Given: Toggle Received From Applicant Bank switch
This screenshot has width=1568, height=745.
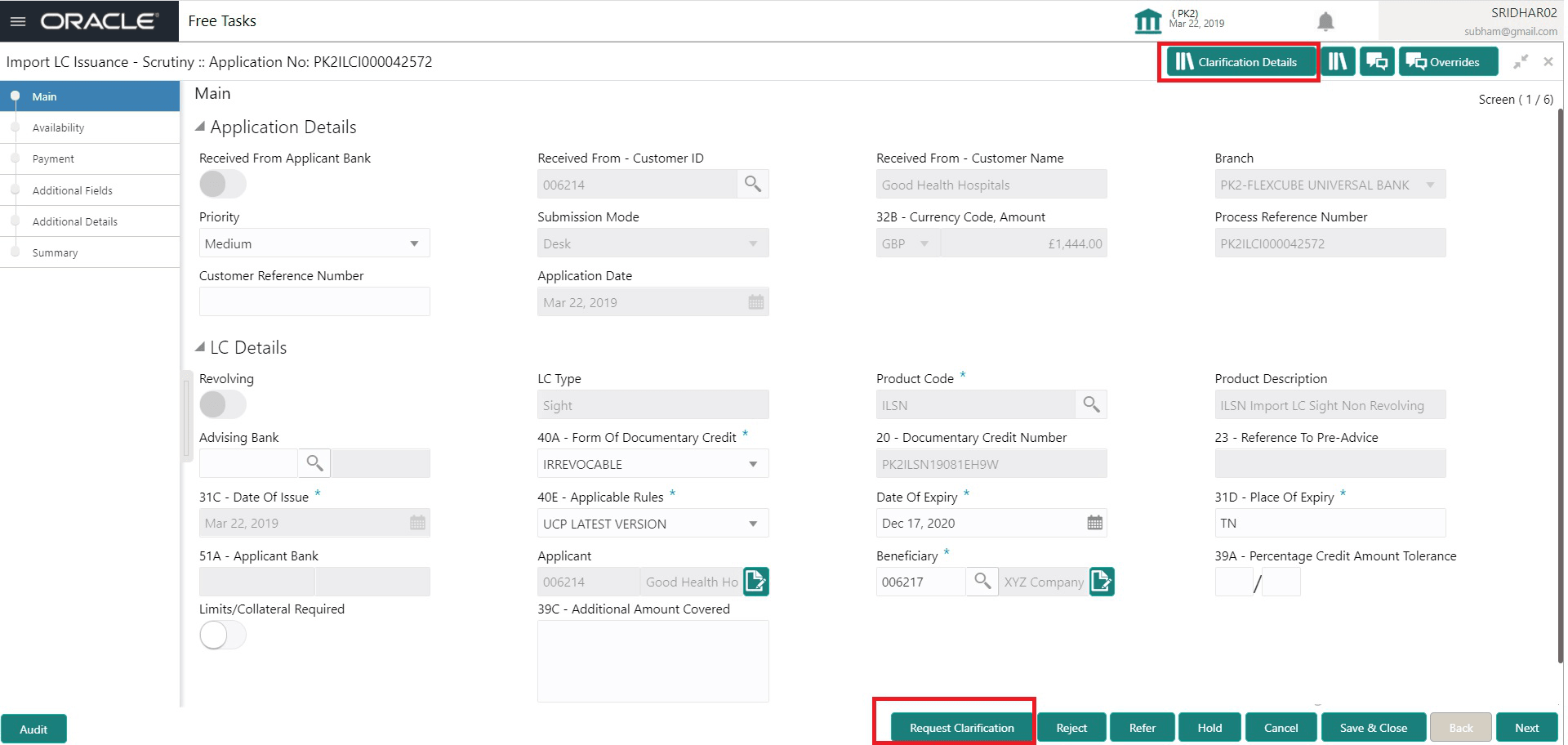Looking at the screenshot, I should [x=223, y=184].
